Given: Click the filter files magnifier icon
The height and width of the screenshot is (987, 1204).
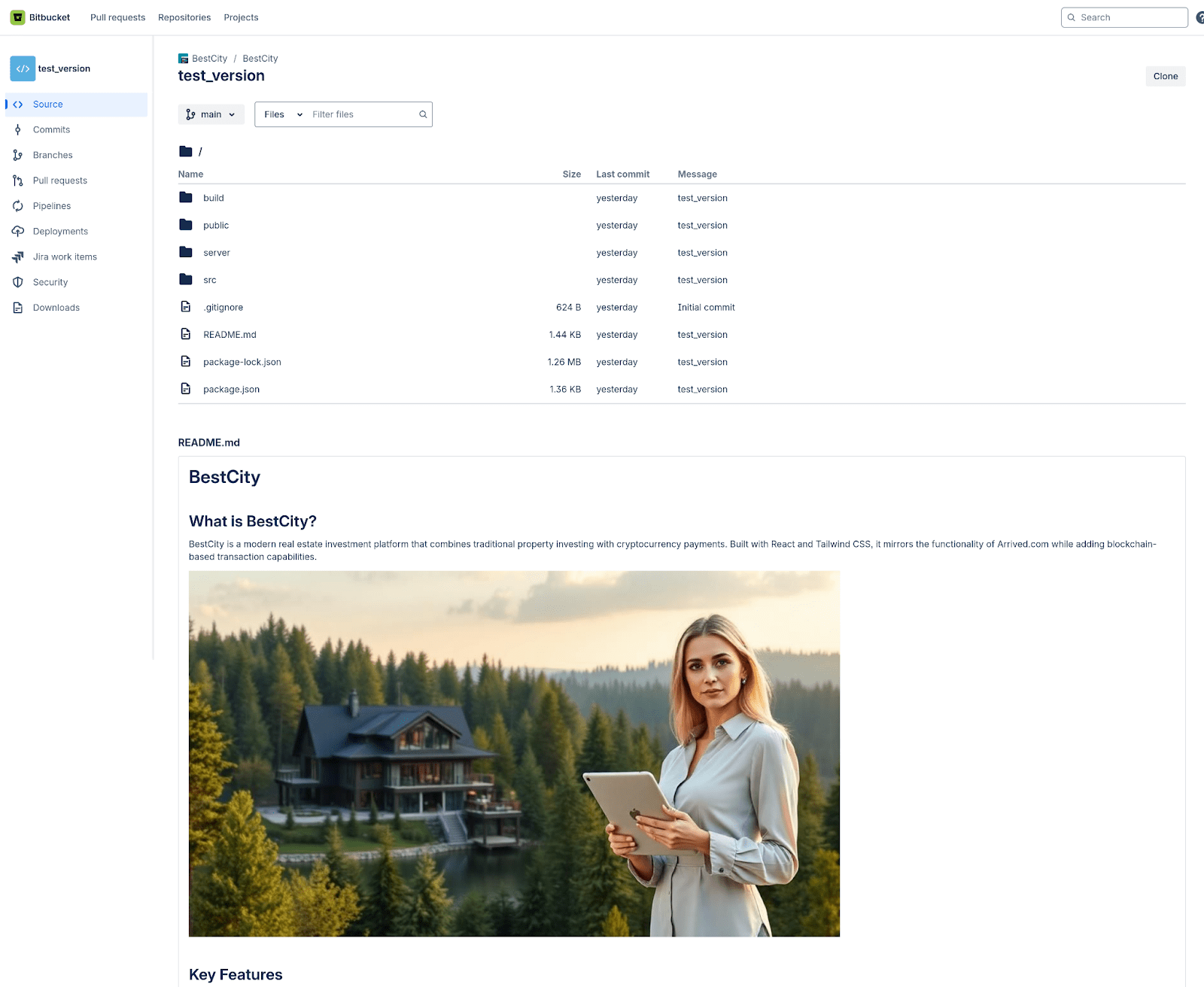Looking at the screenshot, I should point(423,115).
